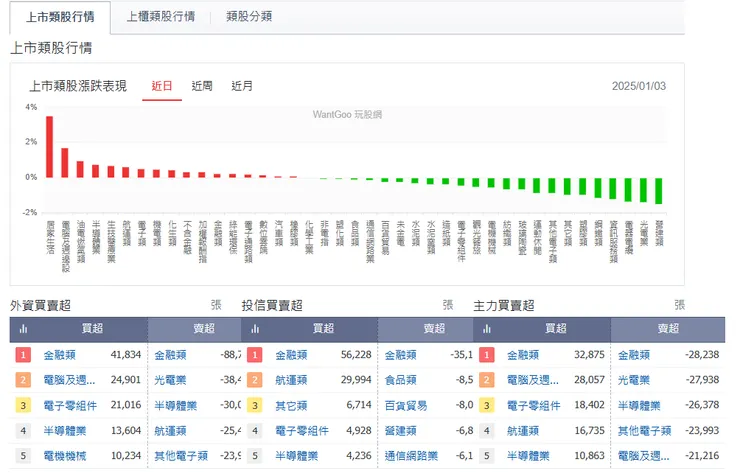Open 金融類 in 外資 賣超 column
The height and width of the screenshot is (473, 740).
click(170, 355)
